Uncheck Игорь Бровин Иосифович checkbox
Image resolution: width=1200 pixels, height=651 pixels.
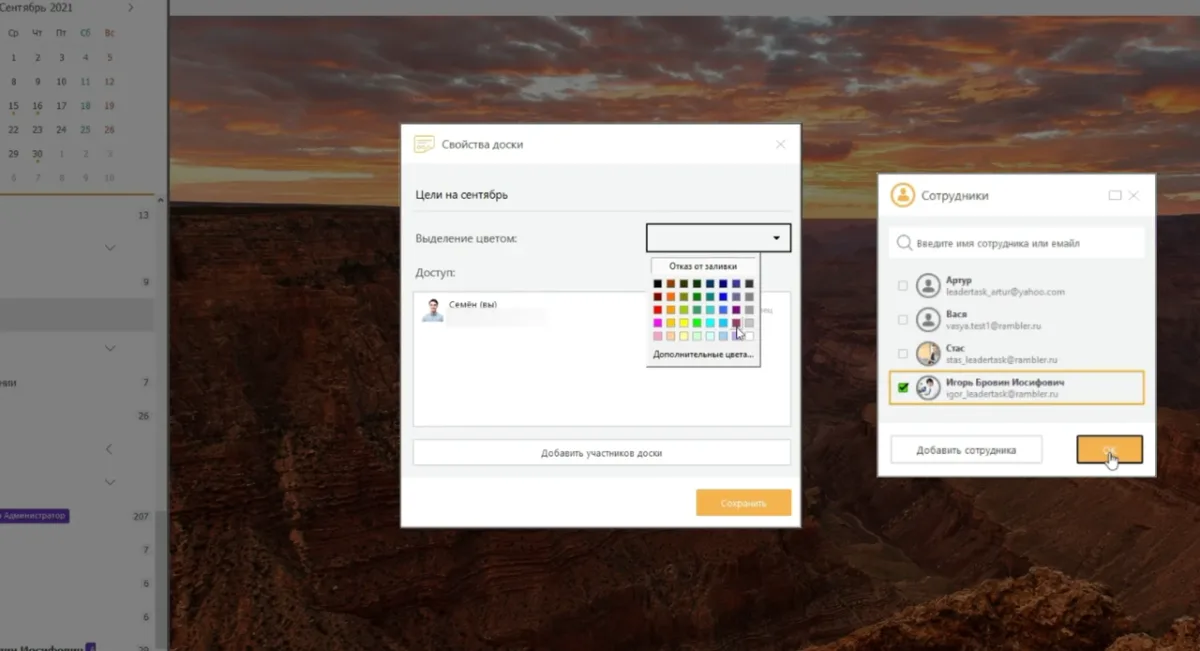pyautogui.click(x=903, y=388)
